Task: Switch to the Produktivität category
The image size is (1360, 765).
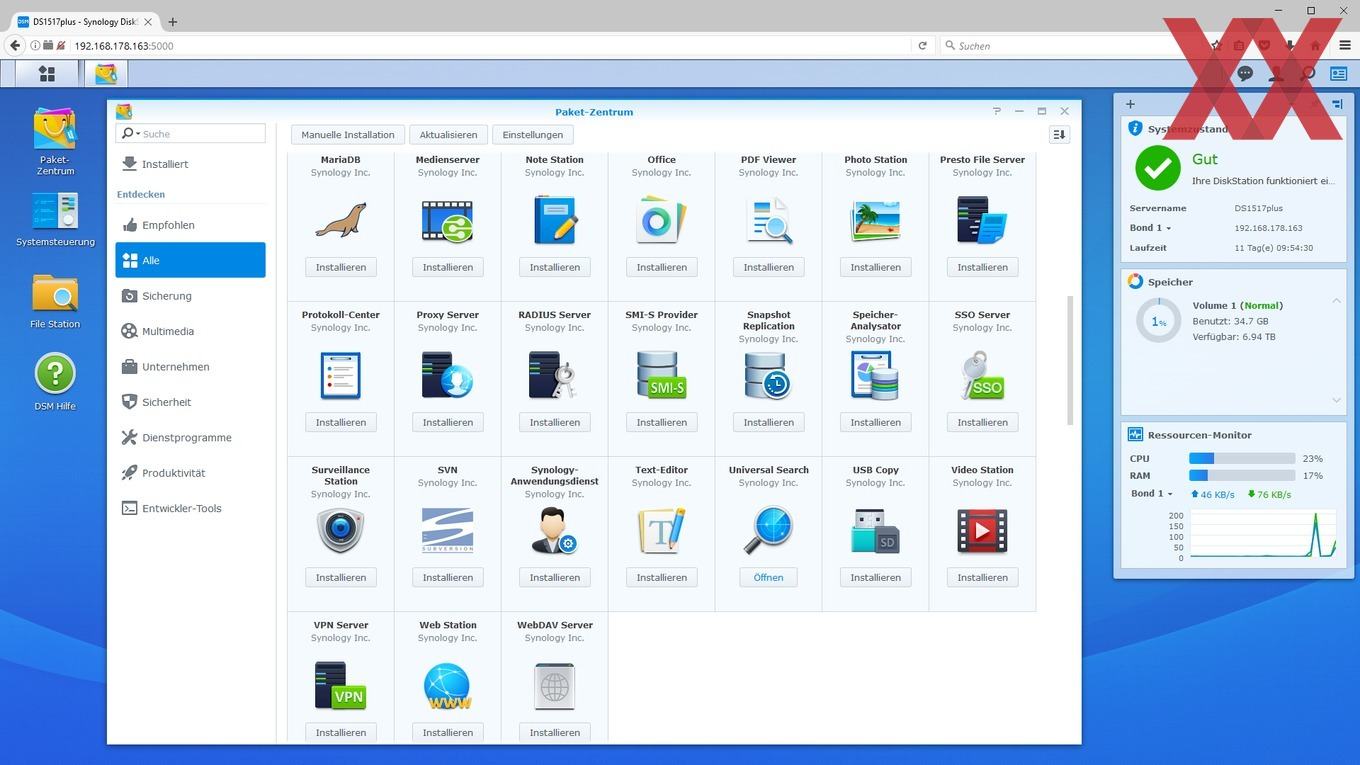Action: [x=190, y=473]
